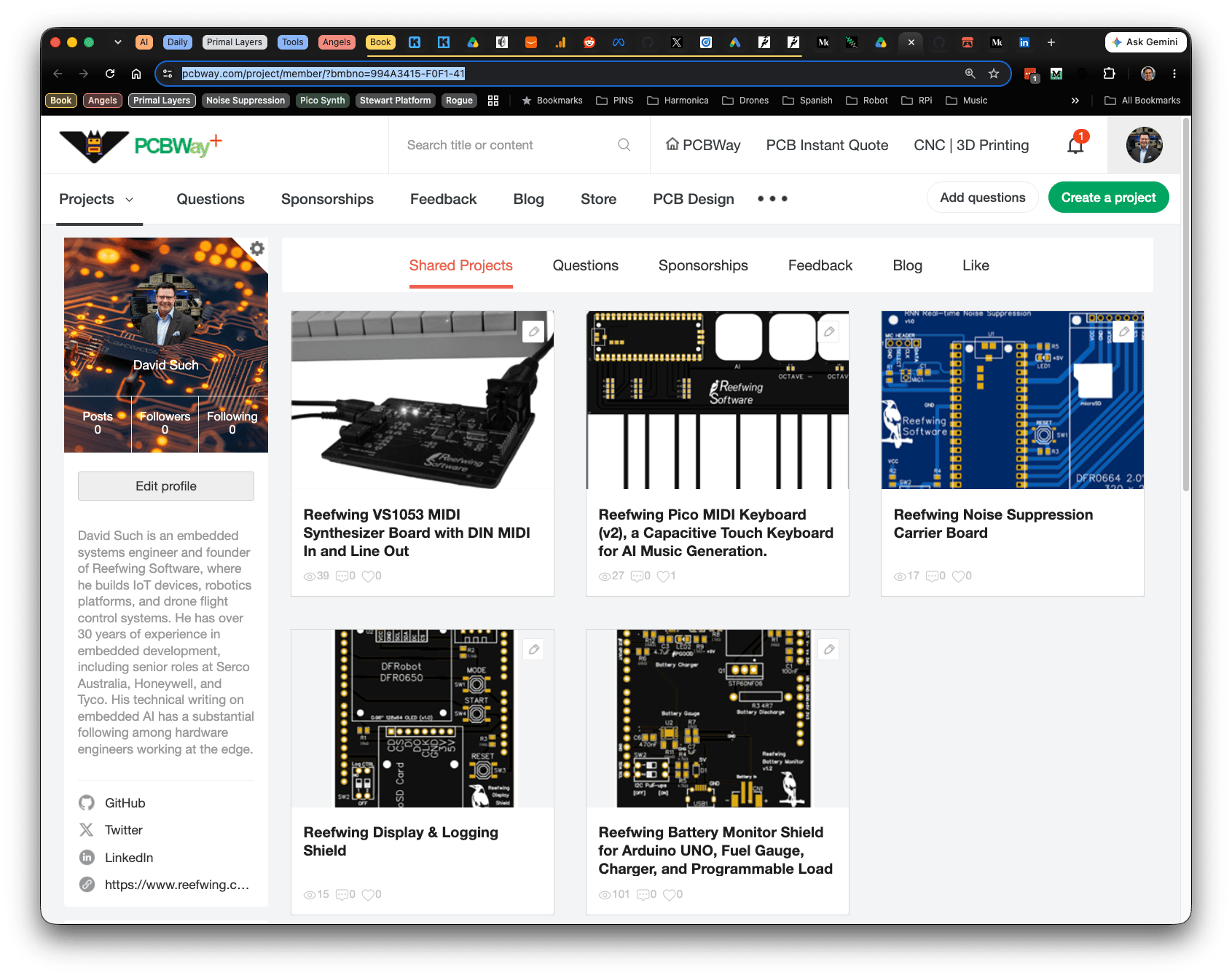Edit the Reefwing Battery Monitor Shield project

pyautogui.click(x=829, y=649)
